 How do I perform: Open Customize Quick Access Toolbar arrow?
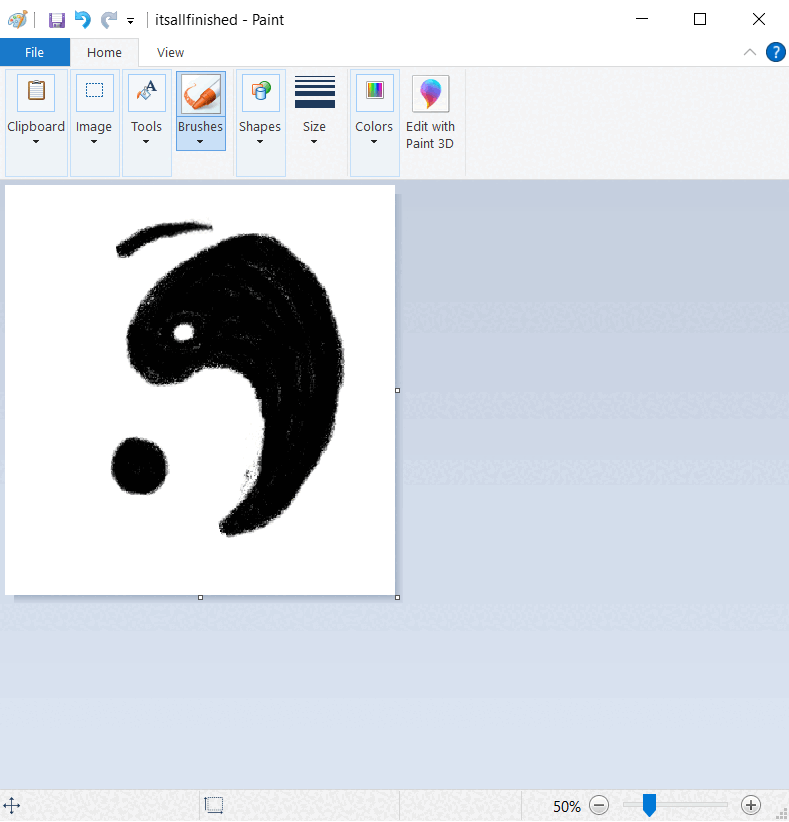[130, 21]
